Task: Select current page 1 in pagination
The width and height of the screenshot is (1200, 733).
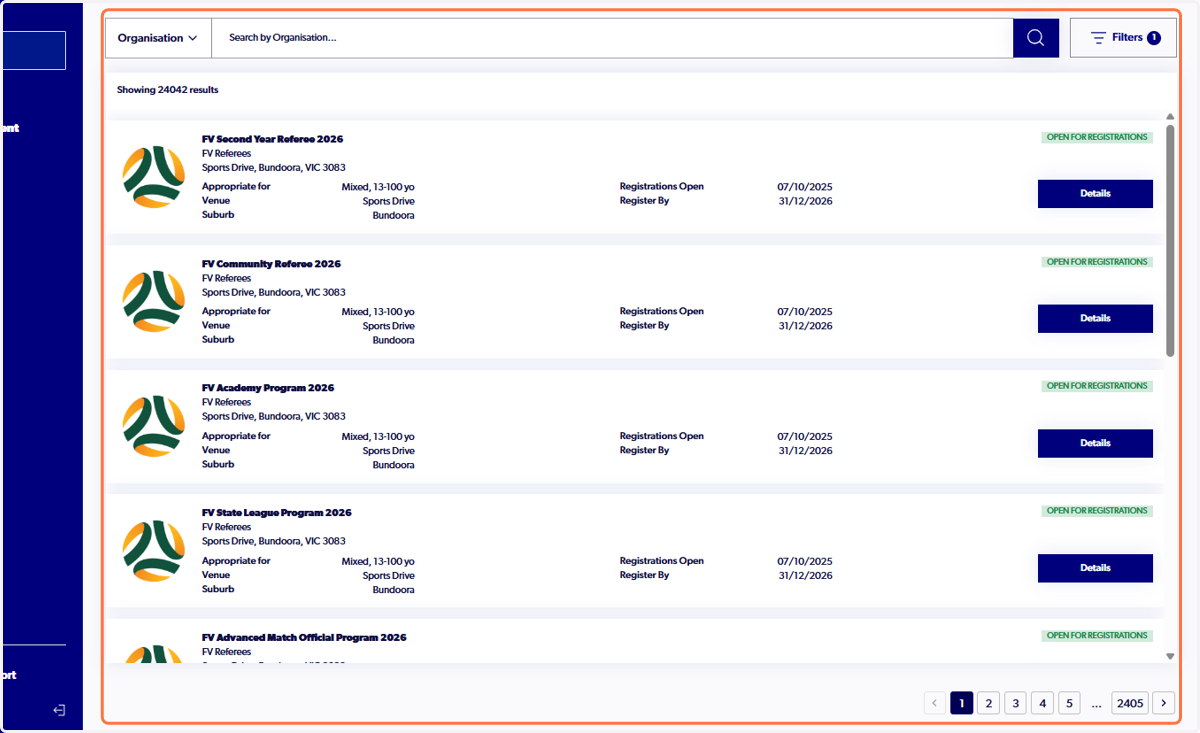Action: pyautogui.click(x=961, y=703)
